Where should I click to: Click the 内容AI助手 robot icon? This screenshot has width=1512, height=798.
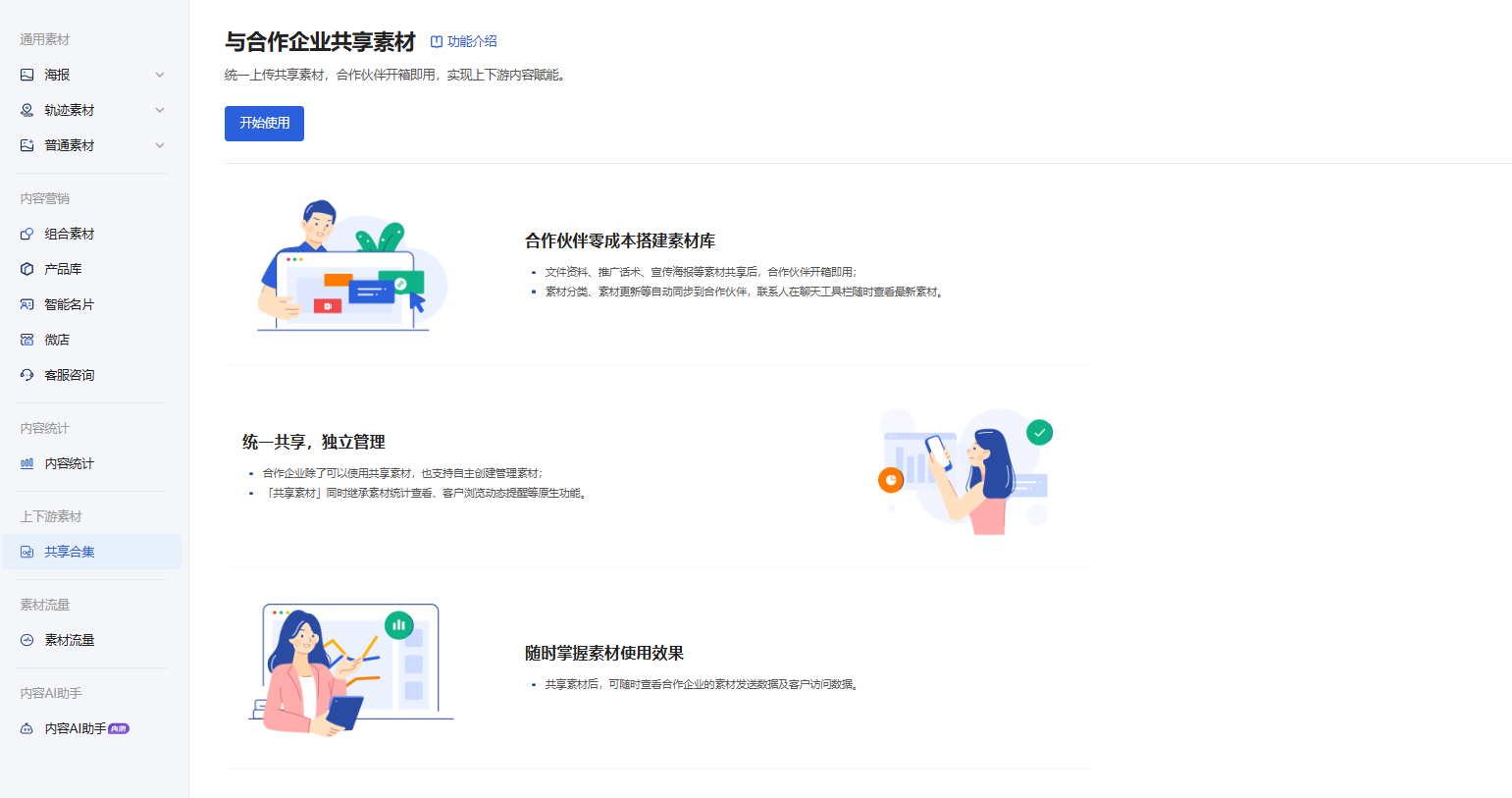click(x=27, y=728)
